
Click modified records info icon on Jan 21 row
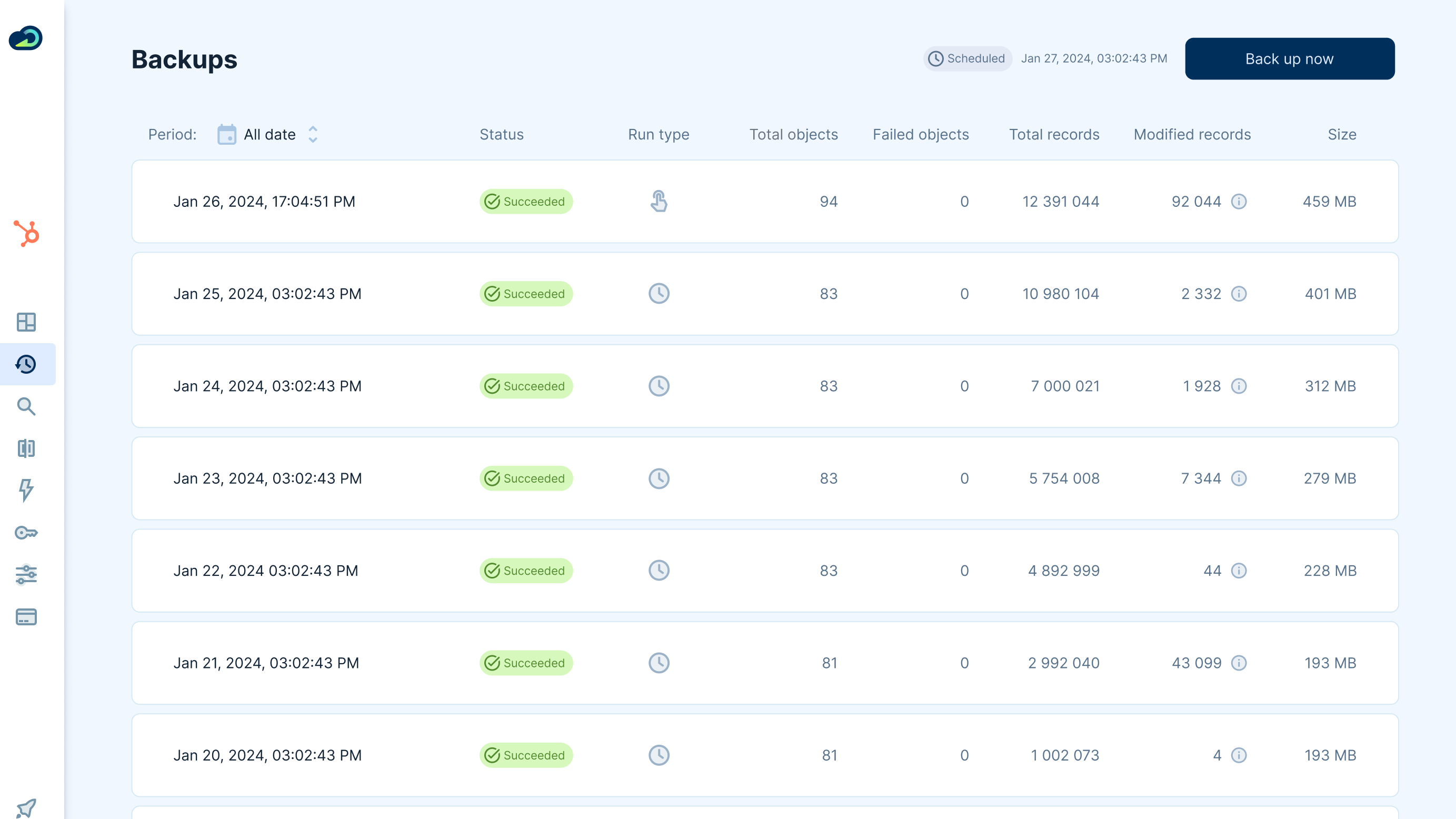coord(1239,663)
